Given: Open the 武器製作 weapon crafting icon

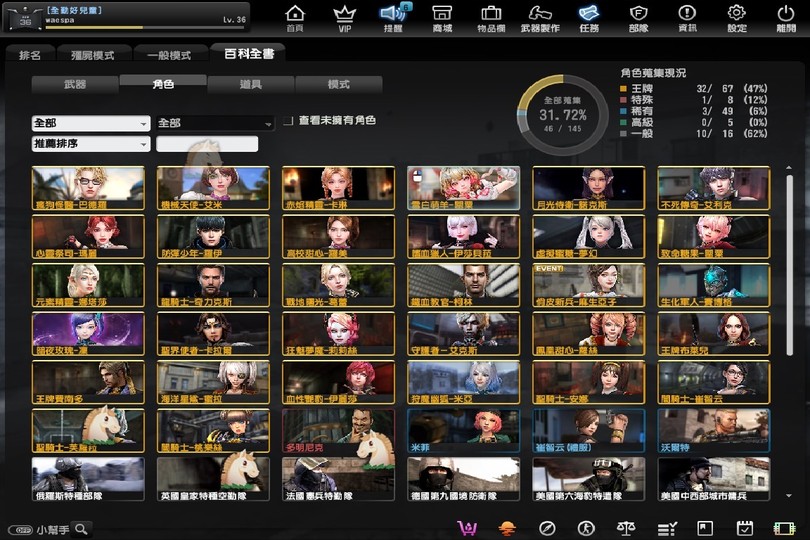Looking at the screenshot, I should pyautogui.click(x=540, y=17).
